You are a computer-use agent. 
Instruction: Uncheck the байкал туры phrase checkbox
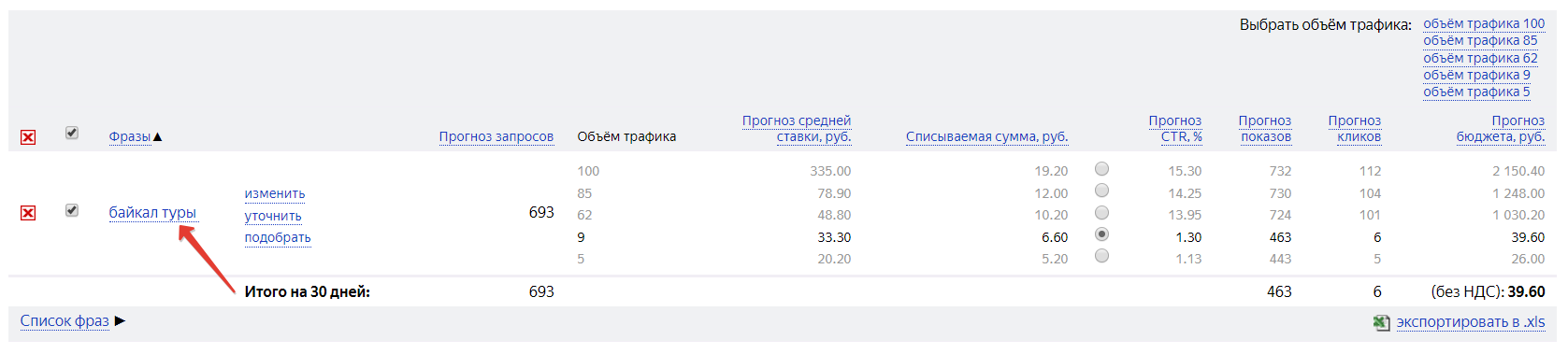point(72,210)
